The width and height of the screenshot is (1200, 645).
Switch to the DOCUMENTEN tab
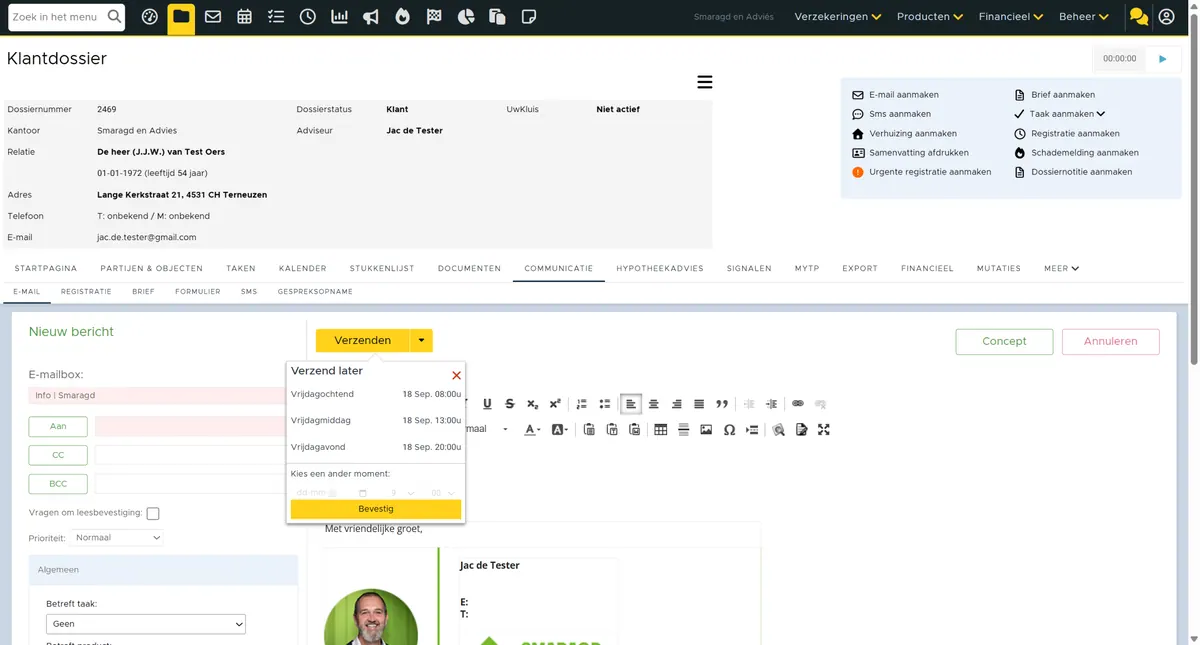[x=469, y=269]
